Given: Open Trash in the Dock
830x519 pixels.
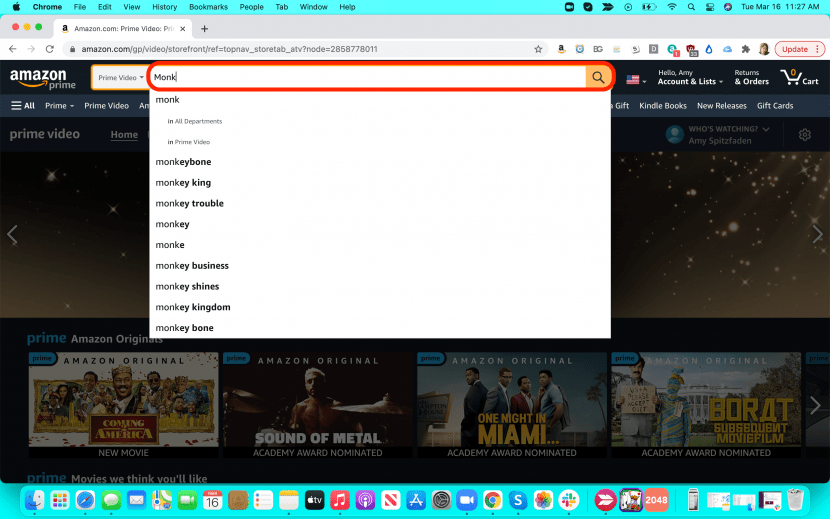Looking at the screenshot, I should (795, 500).
